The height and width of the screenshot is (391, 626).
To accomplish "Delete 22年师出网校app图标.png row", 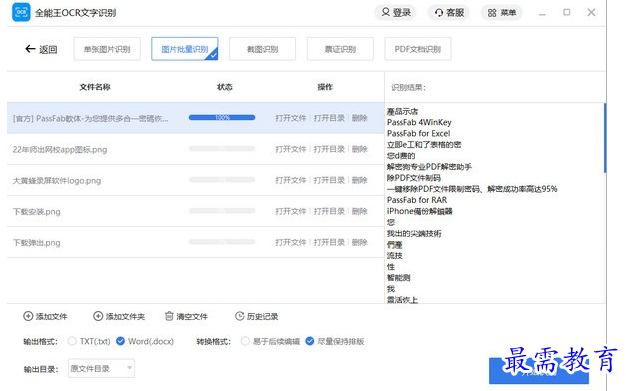I will (359, 149).
